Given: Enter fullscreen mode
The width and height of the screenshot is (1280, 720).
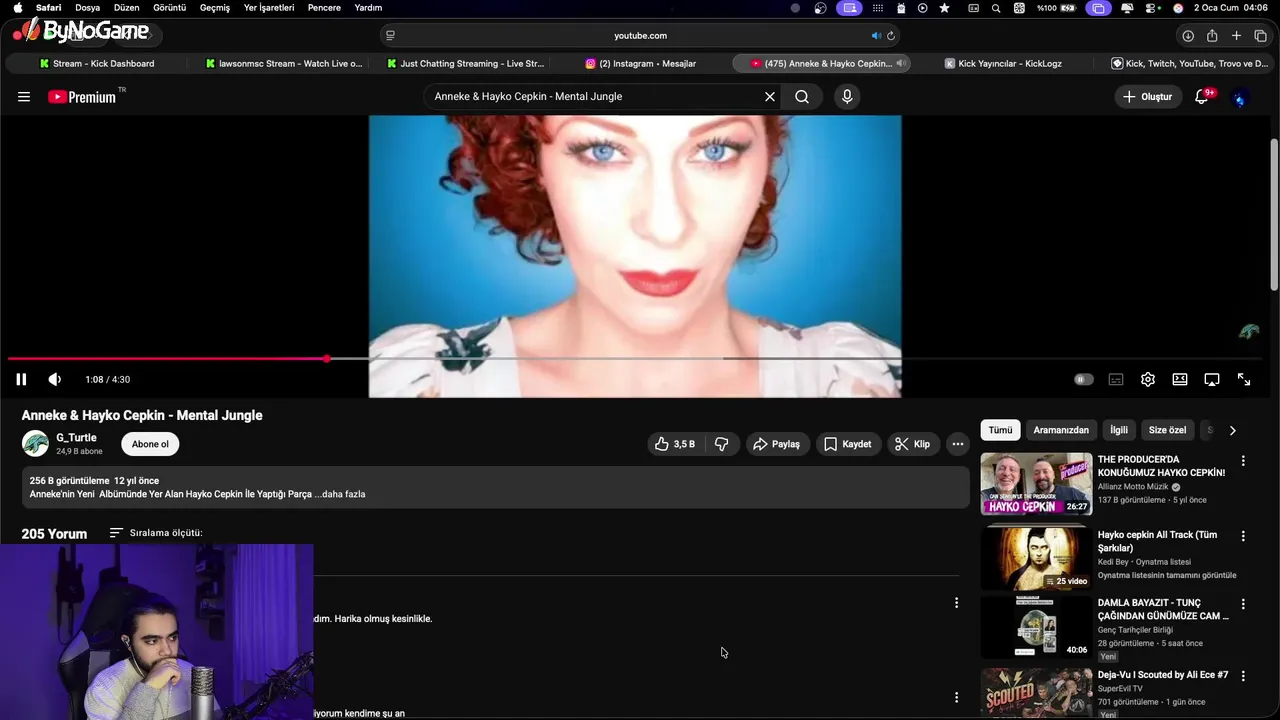Looking at the screenshot, I should click(1244, 379).
